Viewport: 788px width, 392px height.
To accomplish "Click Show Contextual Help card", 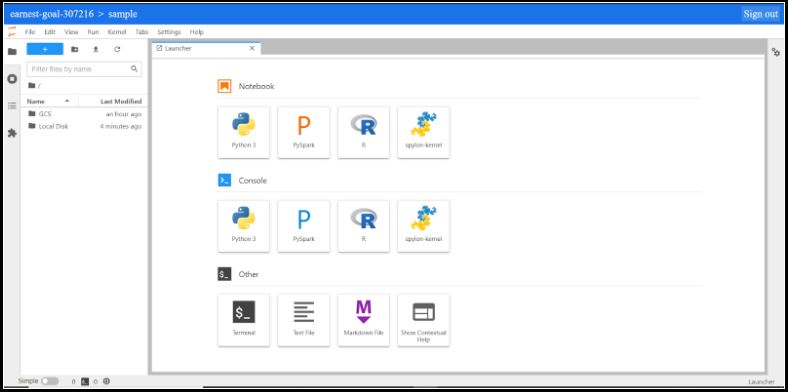I will pyautogui.click(x=424, y=320).
